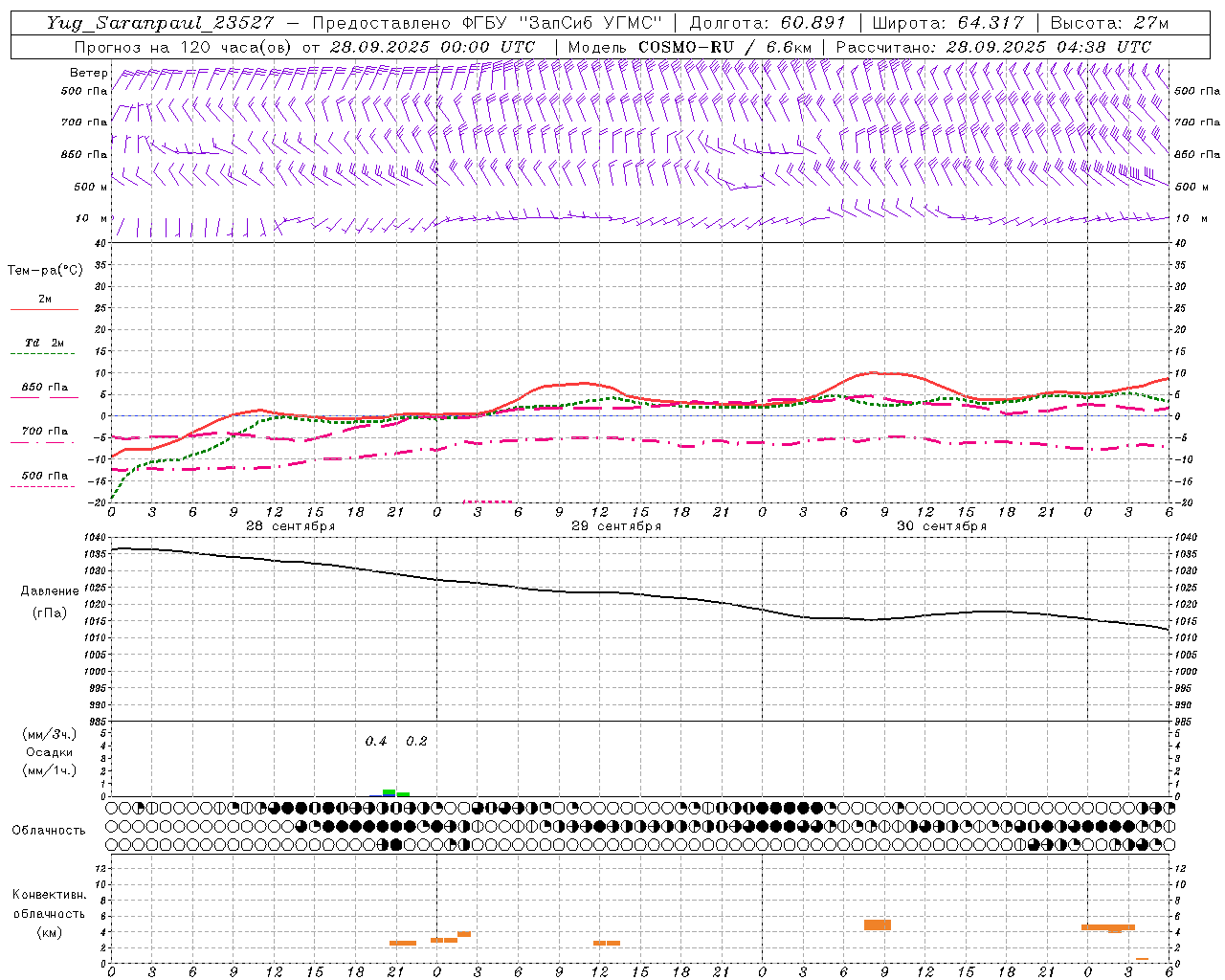Click the 29 сентября date label
This screenshot has width=1225, height=980.
(616, 526)
